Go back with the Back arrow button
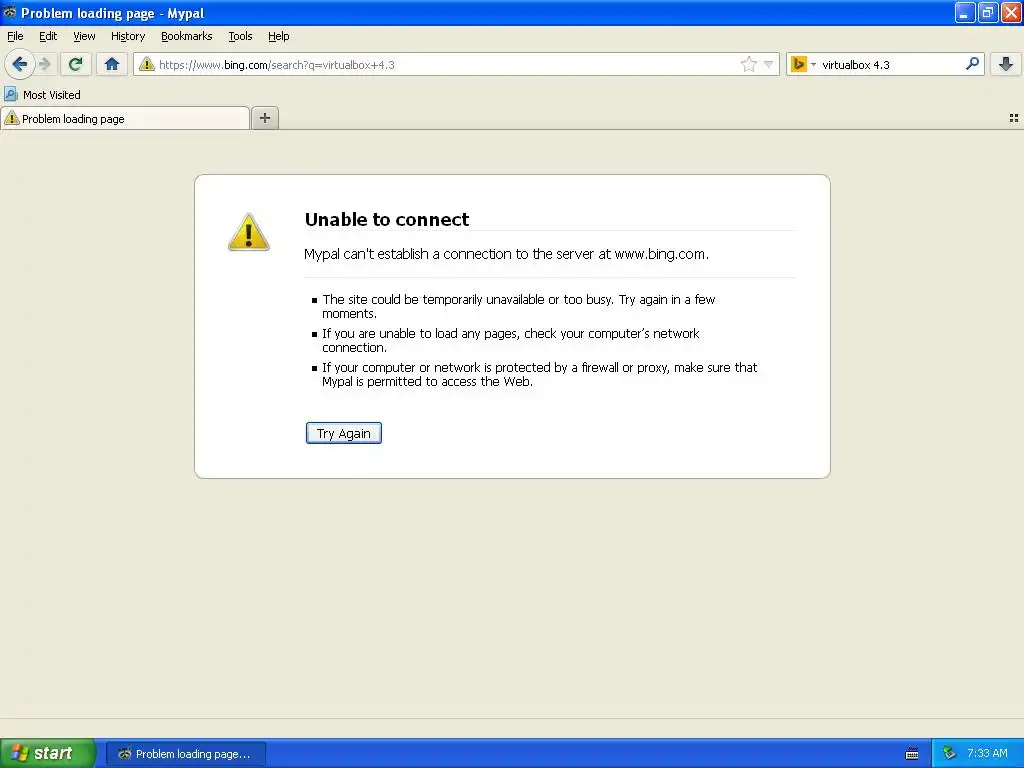 pos(20,64)
